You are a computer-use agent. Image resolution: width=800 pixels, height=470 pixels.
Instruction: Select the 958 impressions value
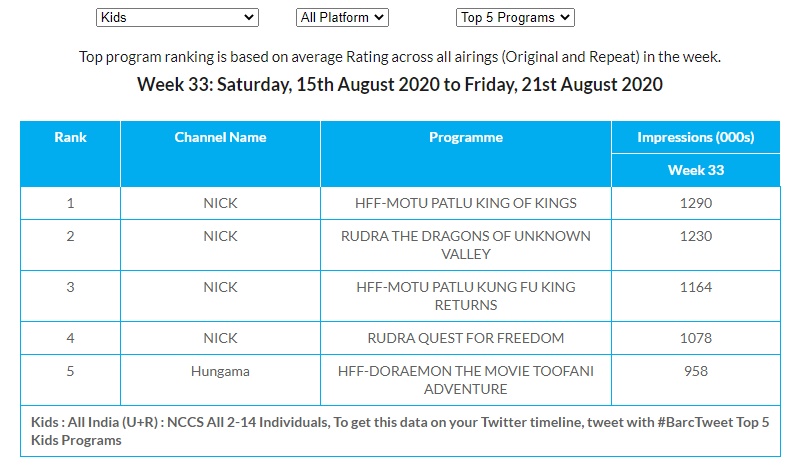tap(696, 372)
